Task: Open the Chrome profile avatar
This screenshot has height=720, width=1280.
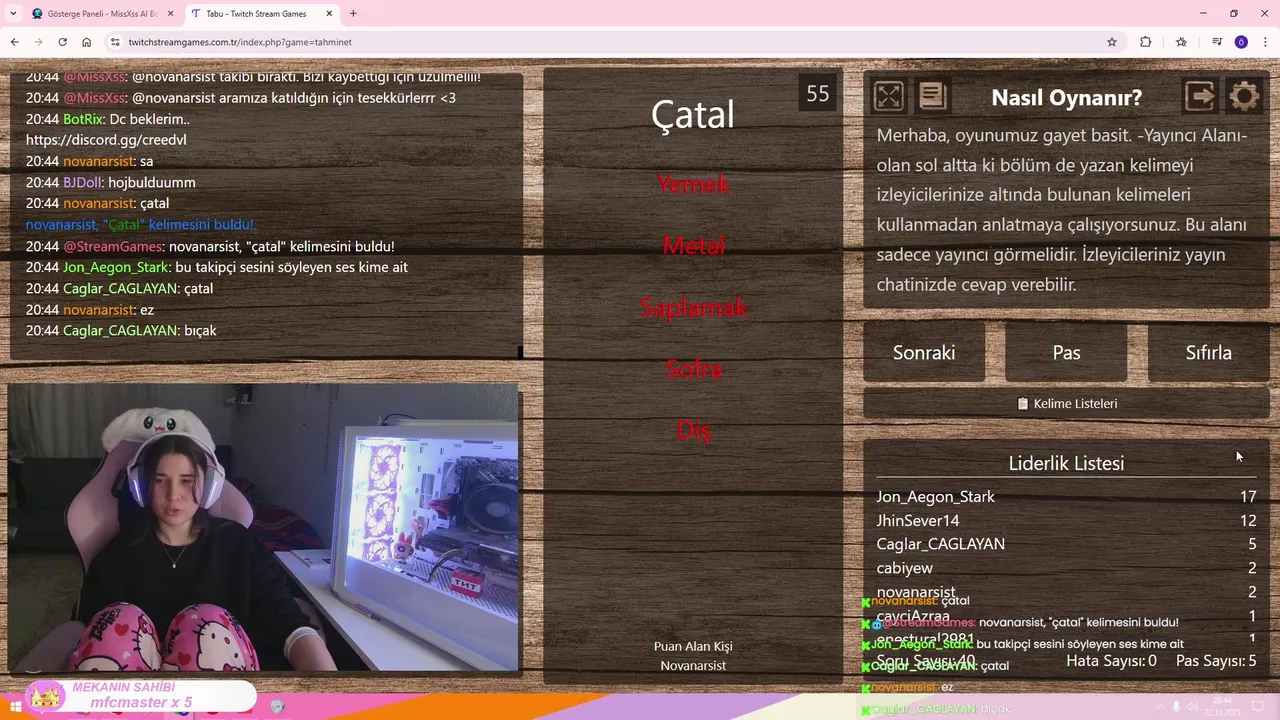Action: pos(1241,42)
